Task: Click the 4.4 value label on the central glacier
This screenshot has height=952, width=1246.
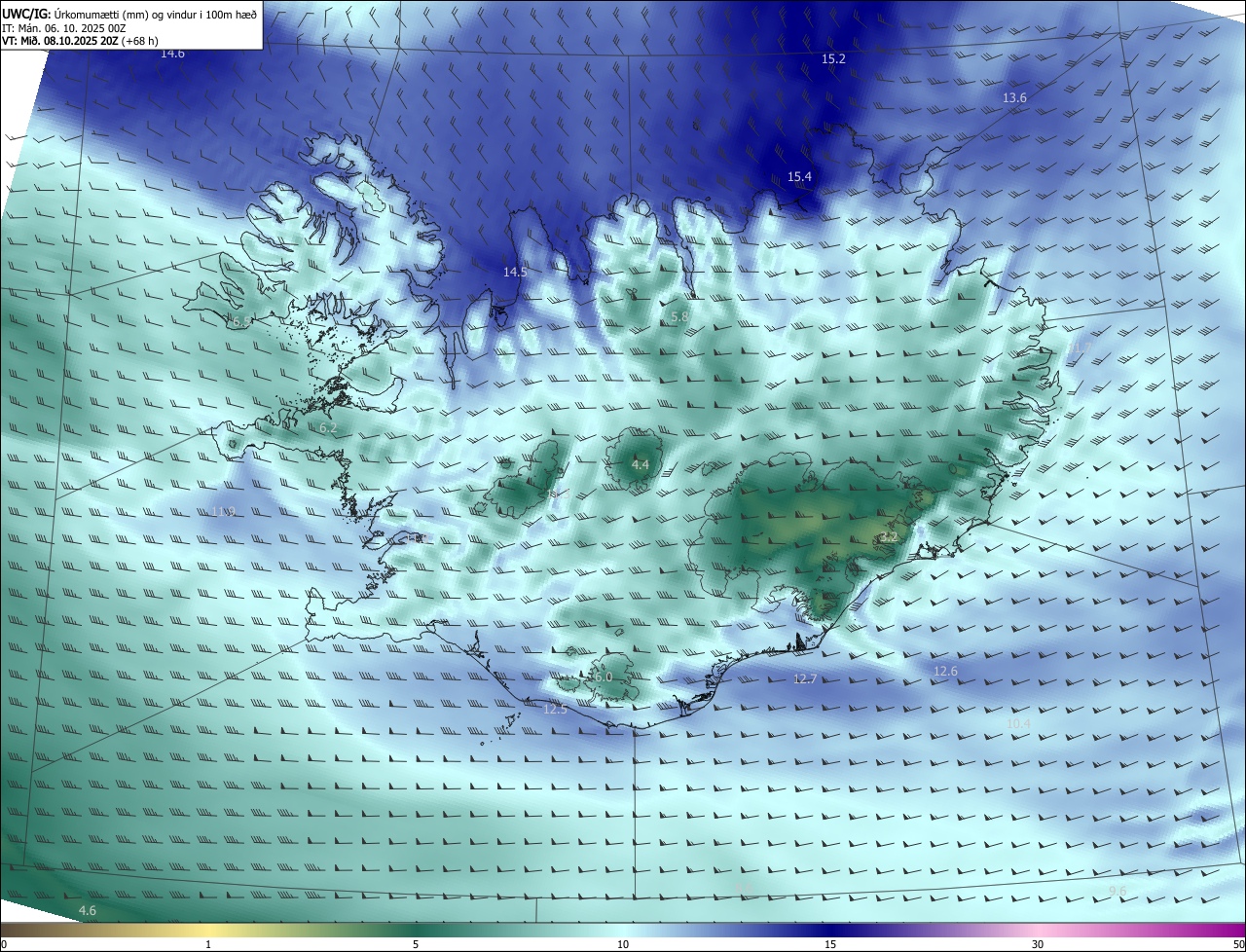Action: [x=640, y=465]
